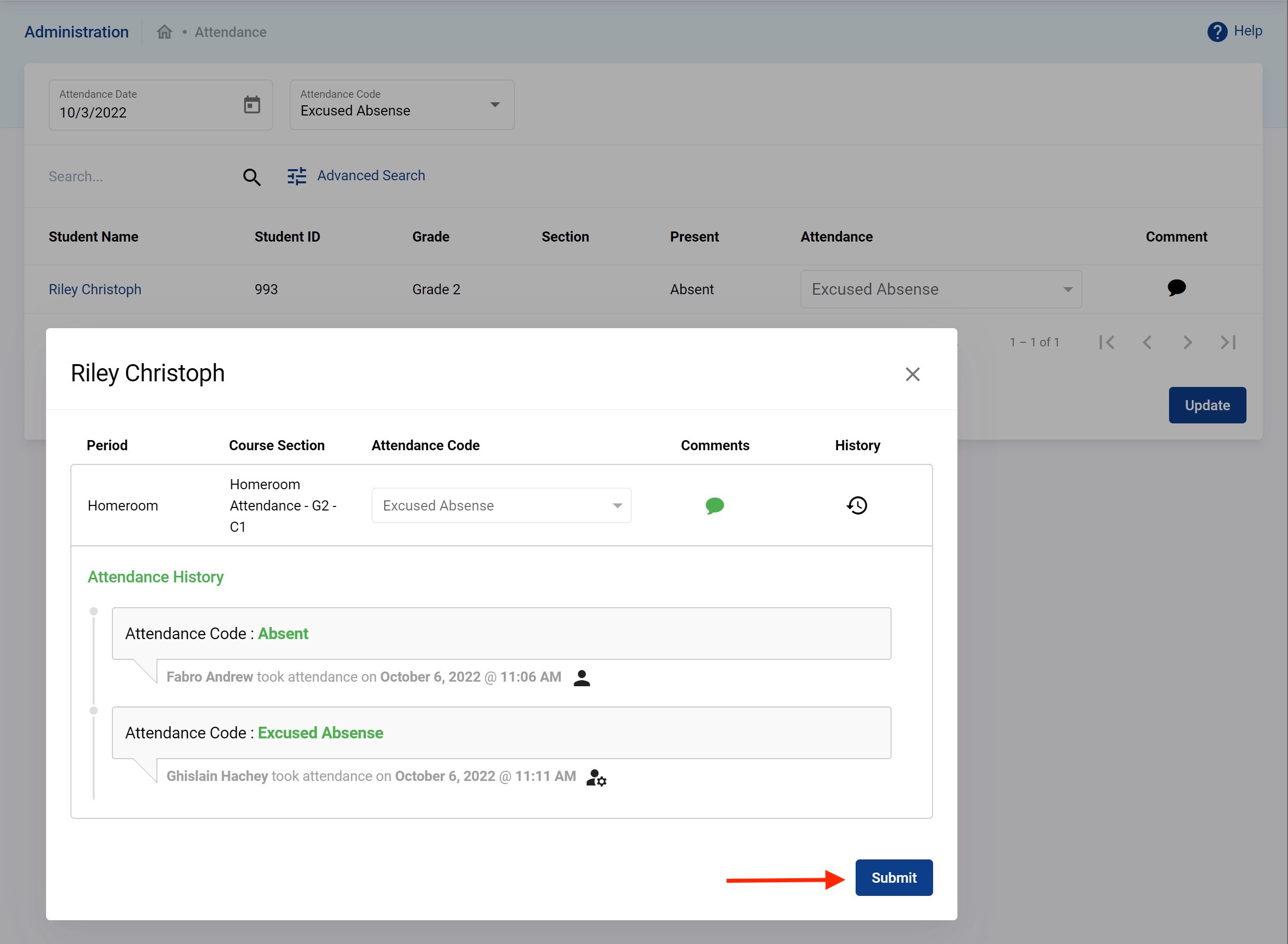Click the home breadcrumb icon
Viewport: 1288px width, 944px height.
pyautogui.click(x=165, y=32)
